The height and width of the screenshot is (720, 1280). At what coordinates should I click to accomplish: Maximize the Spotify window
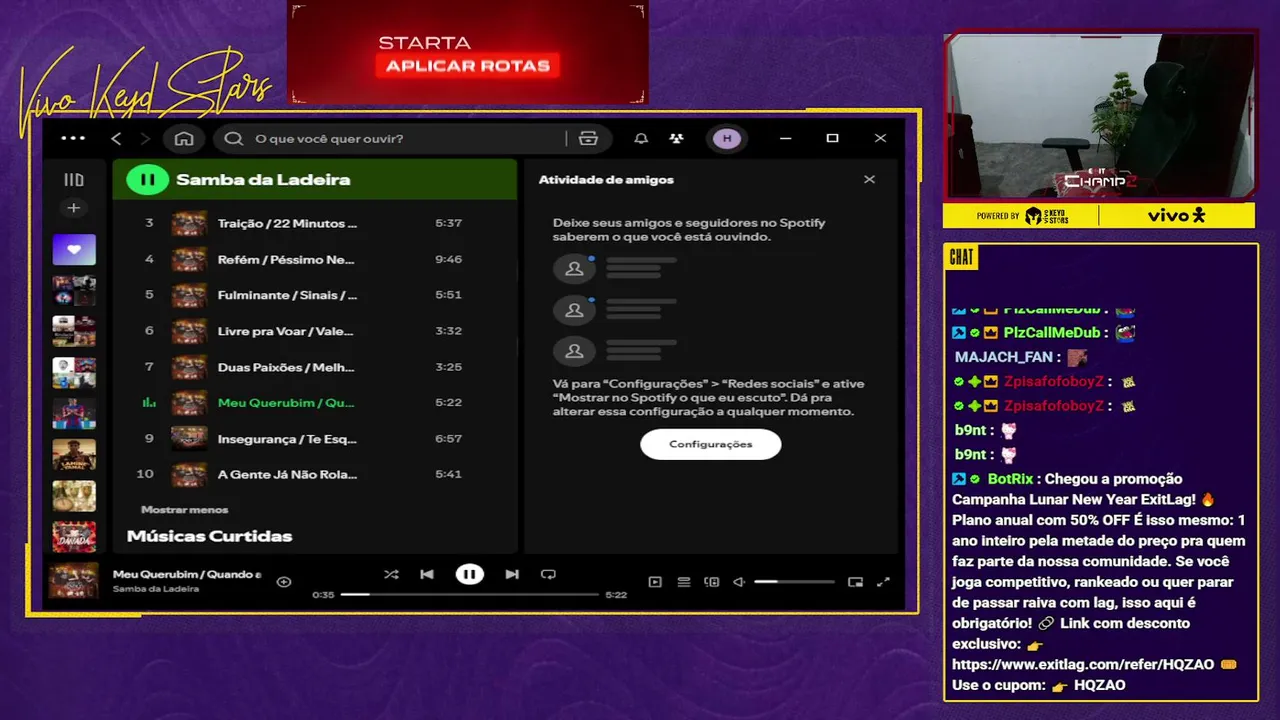tap(832, 138)
